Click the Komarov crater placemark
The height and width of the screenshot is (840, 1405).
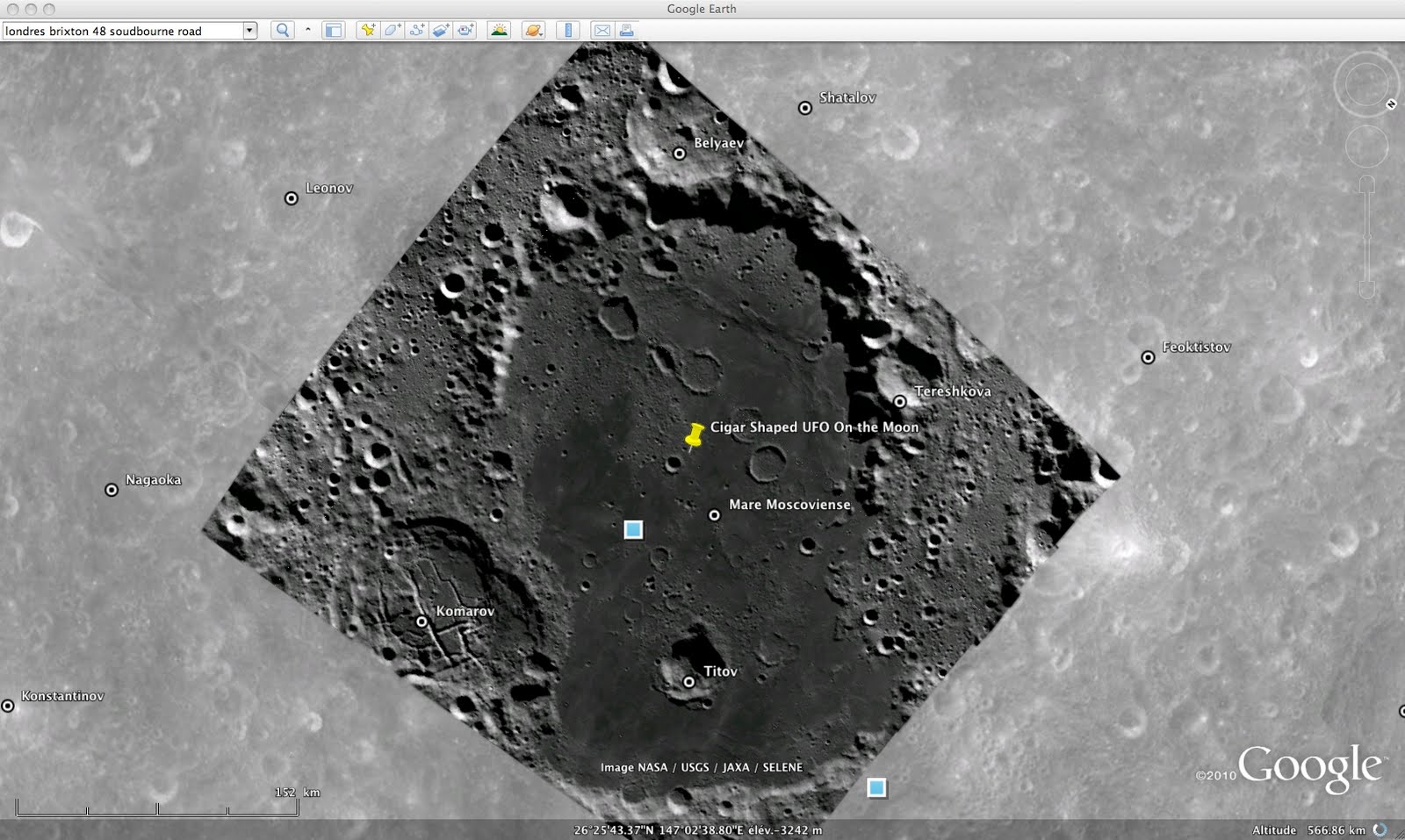pyautogui.click(x=421, y=621)
